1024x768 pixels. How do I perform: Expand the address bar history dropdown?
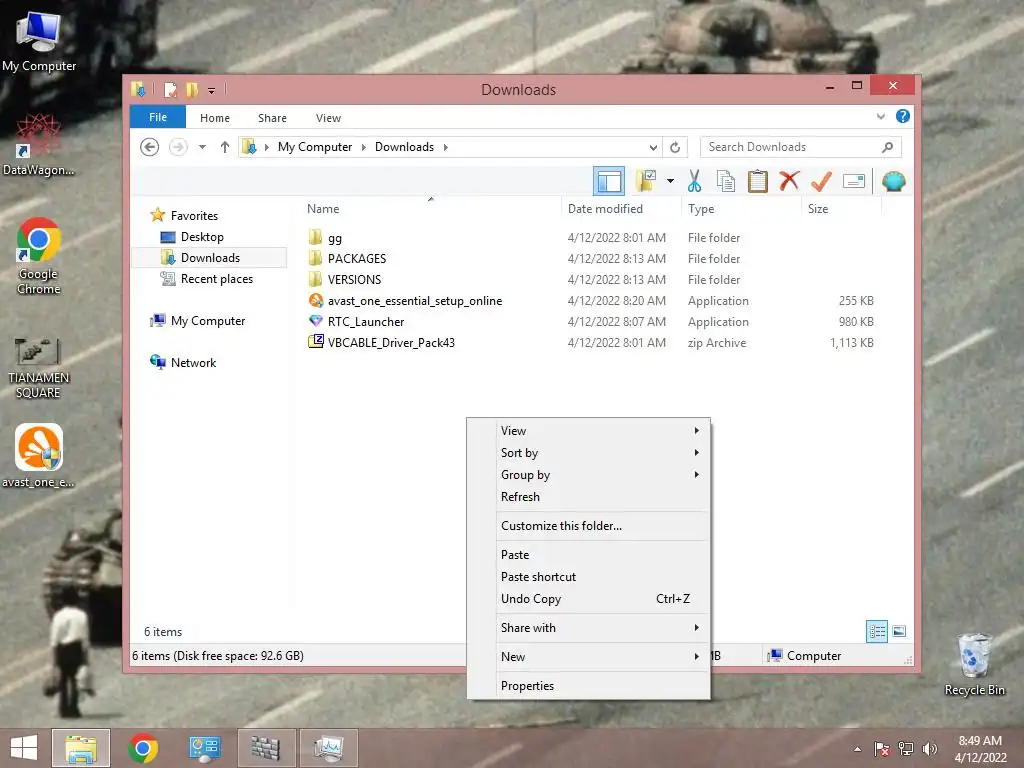tap(652, 147)
